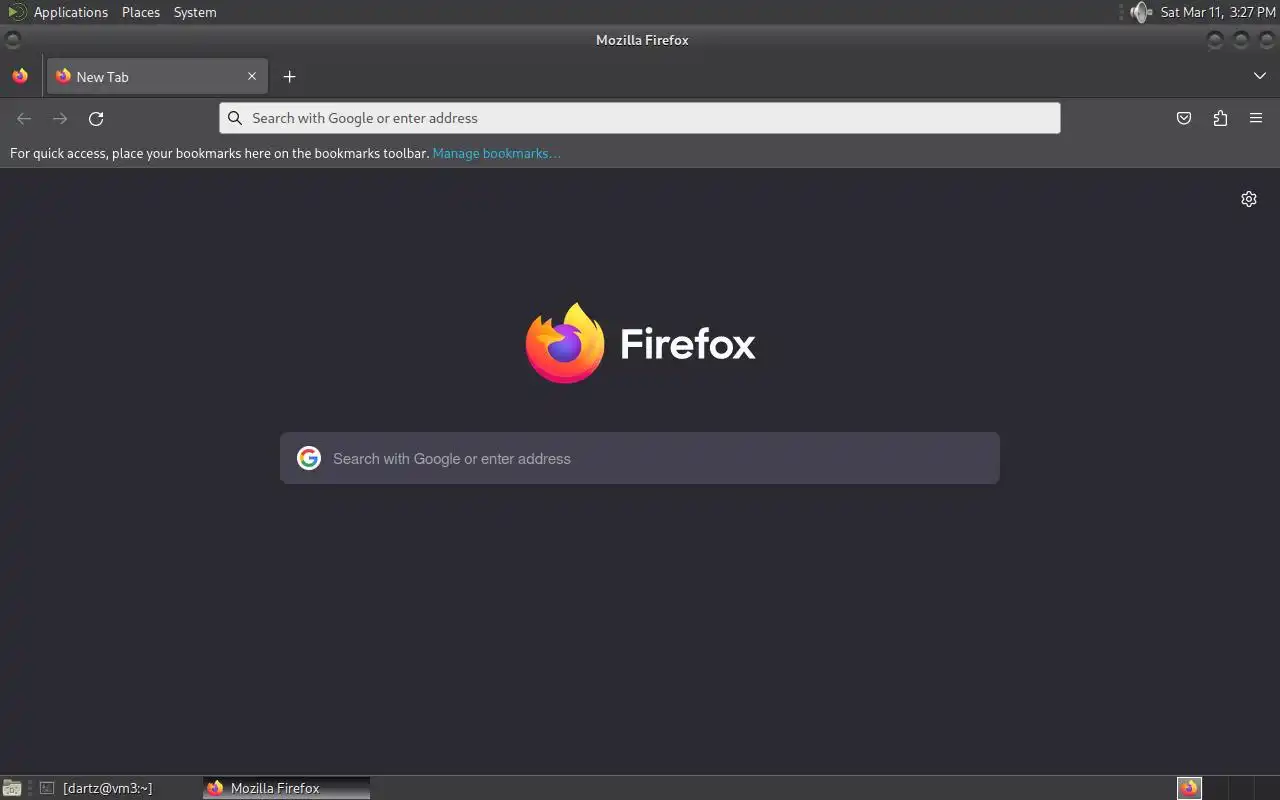This screenshot has height=800, width=1280.
Task: Open the Save to Pocket icon
Action: point(1184,118)
